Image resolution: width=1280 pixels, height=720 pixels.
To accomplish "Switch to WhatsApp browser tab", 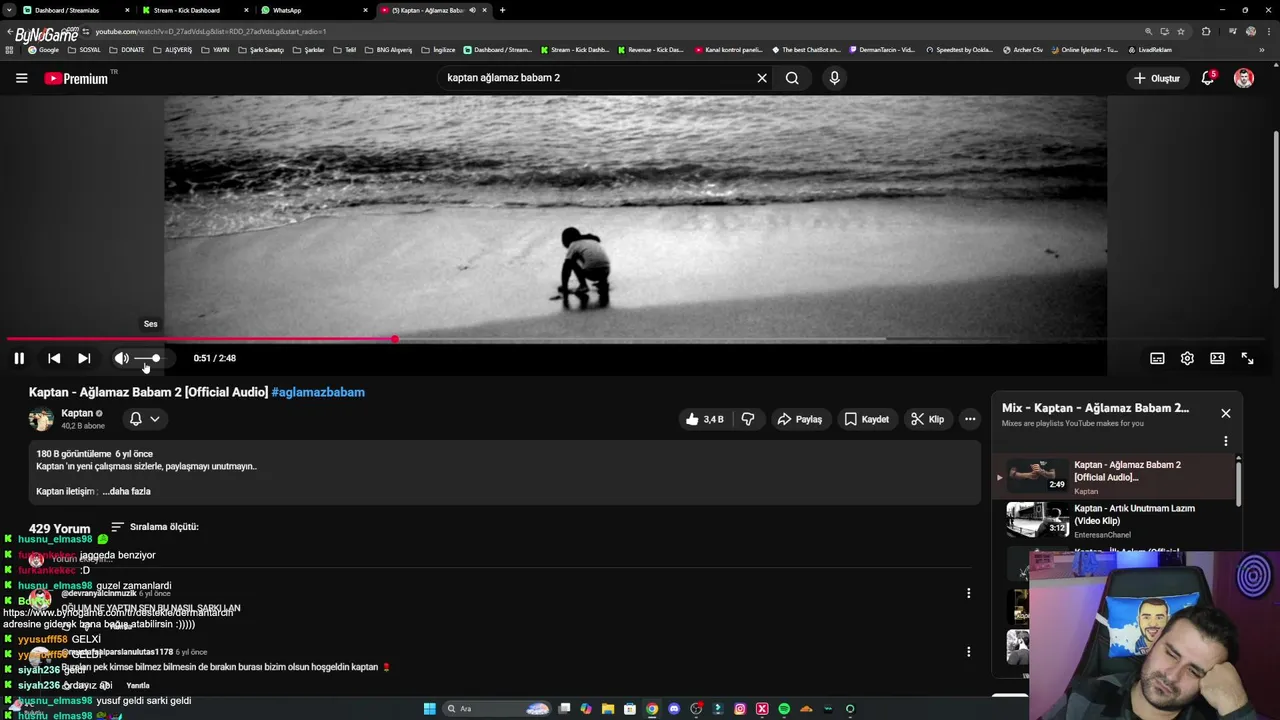I will (312, 10).
